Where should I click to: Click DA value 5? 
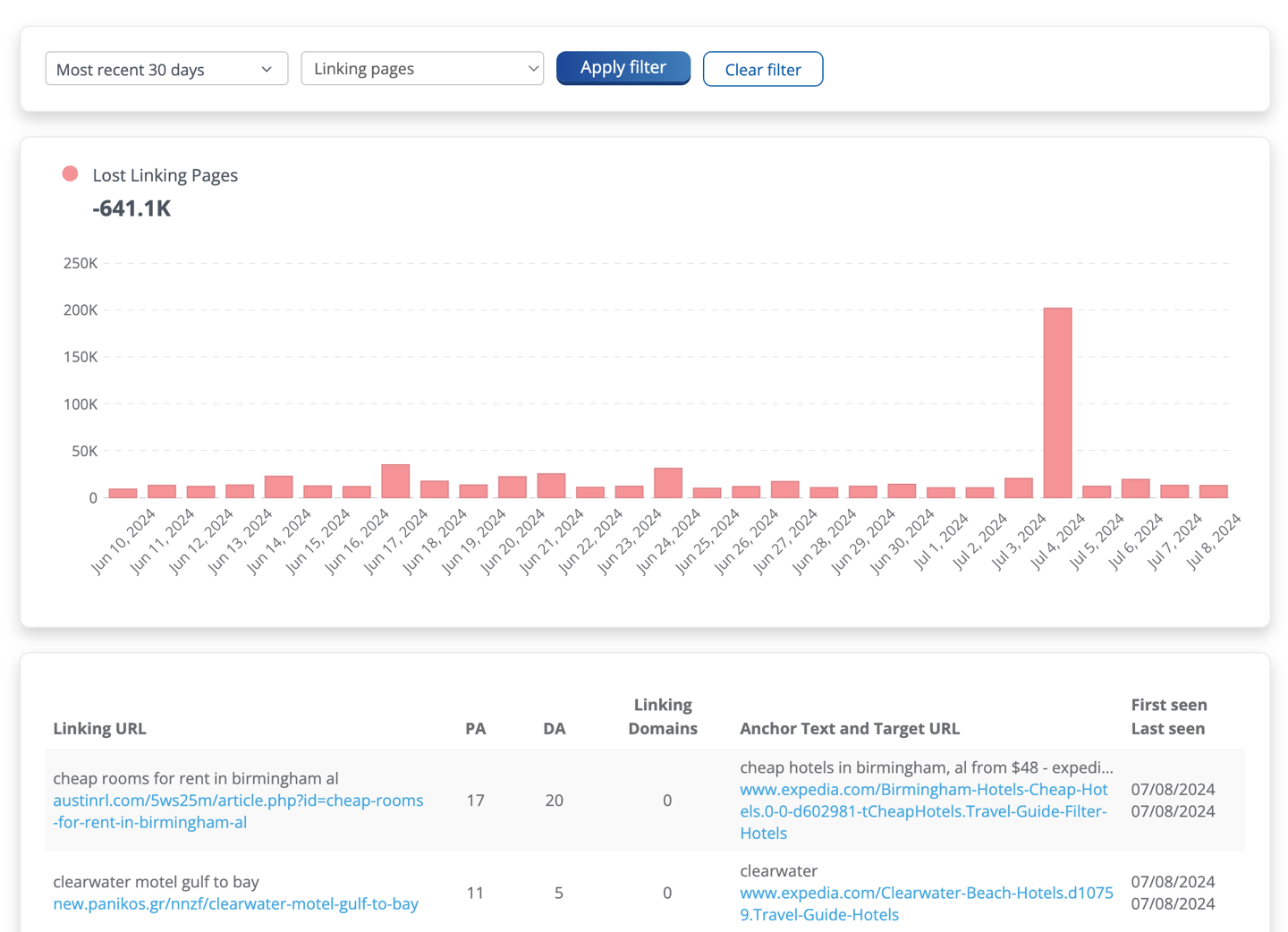[559, 893]
